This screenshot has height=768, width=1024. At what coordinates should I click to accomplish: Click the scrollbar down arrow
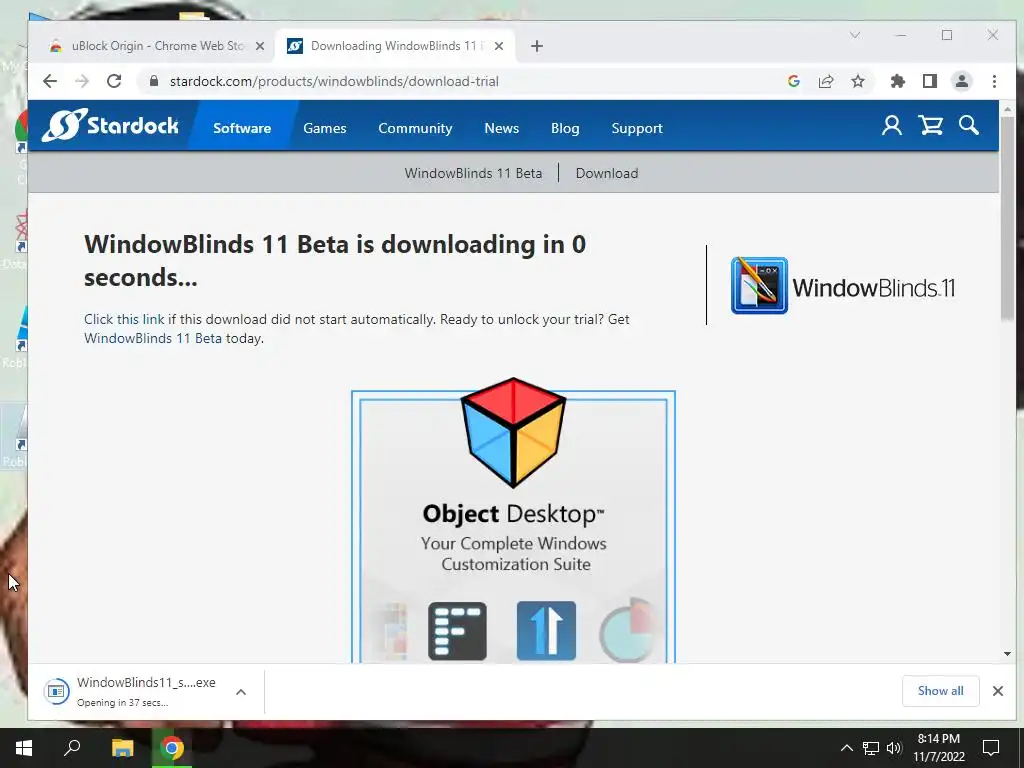tap(1007, 654)
